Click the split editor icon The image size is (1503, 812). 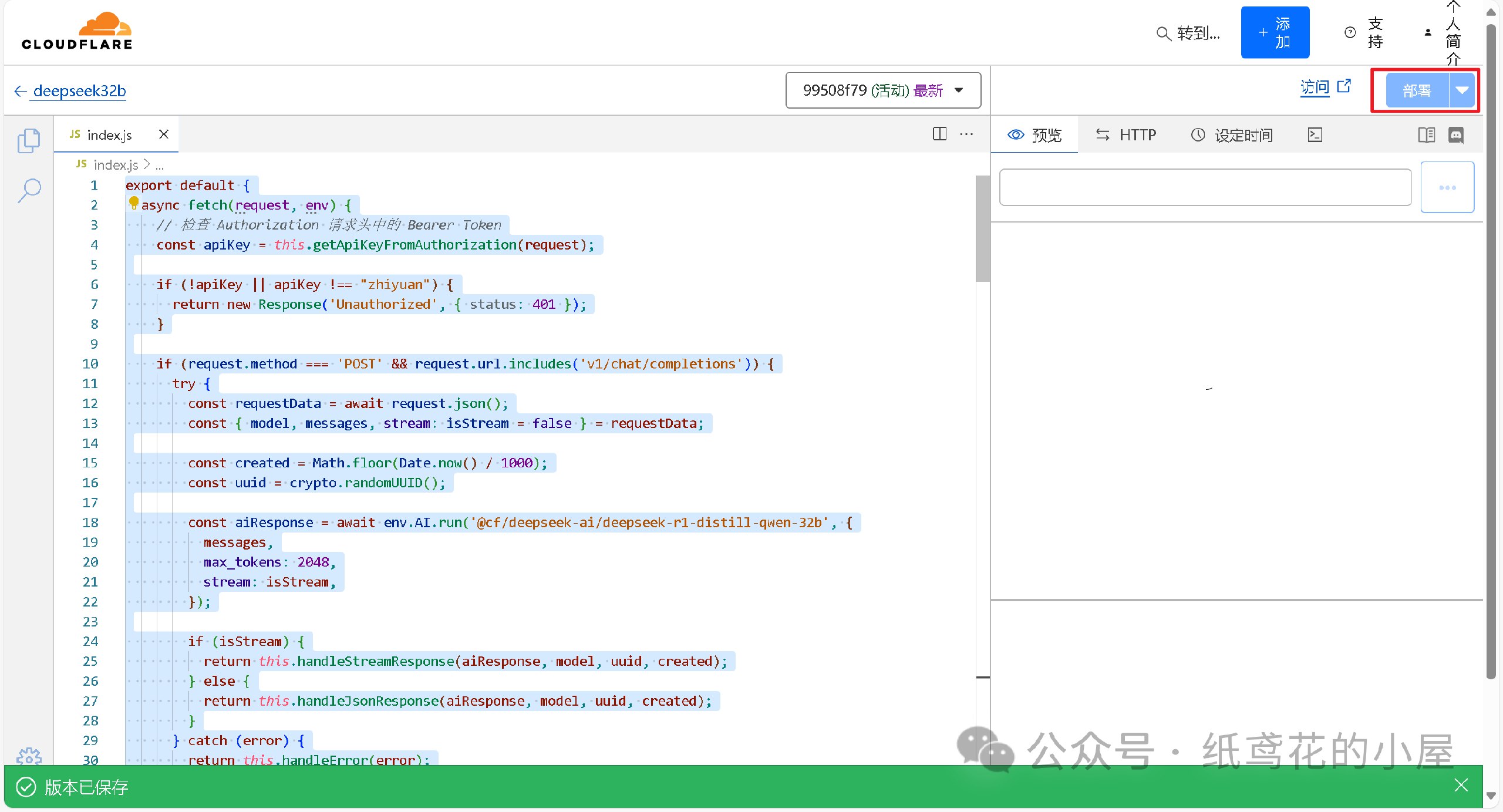coord(939,134)
